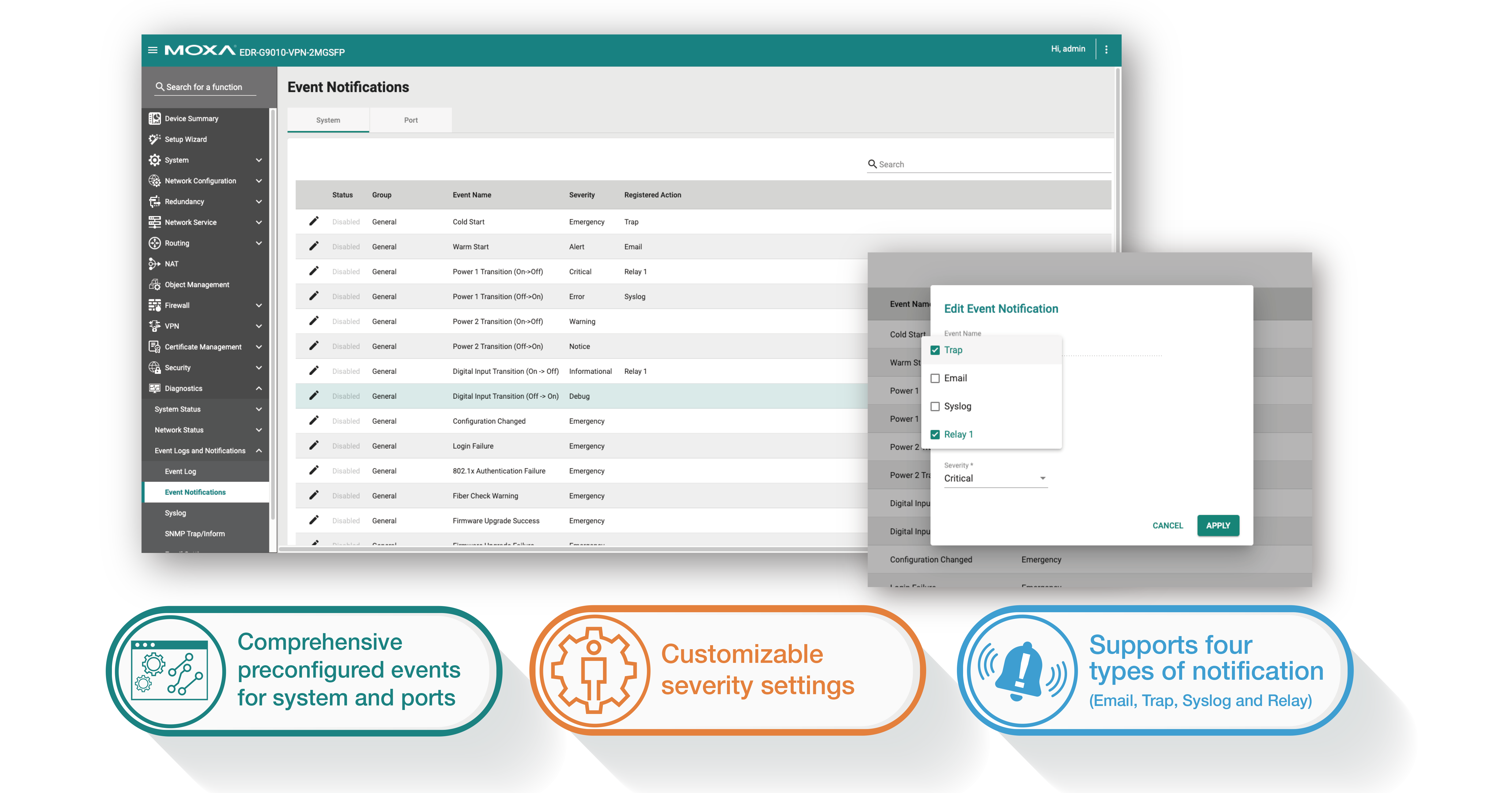Select Event Log in the sidebar menu
The width and height of the screenshot is (1512, 793).
pyautogui.click(x=181, y=471)
